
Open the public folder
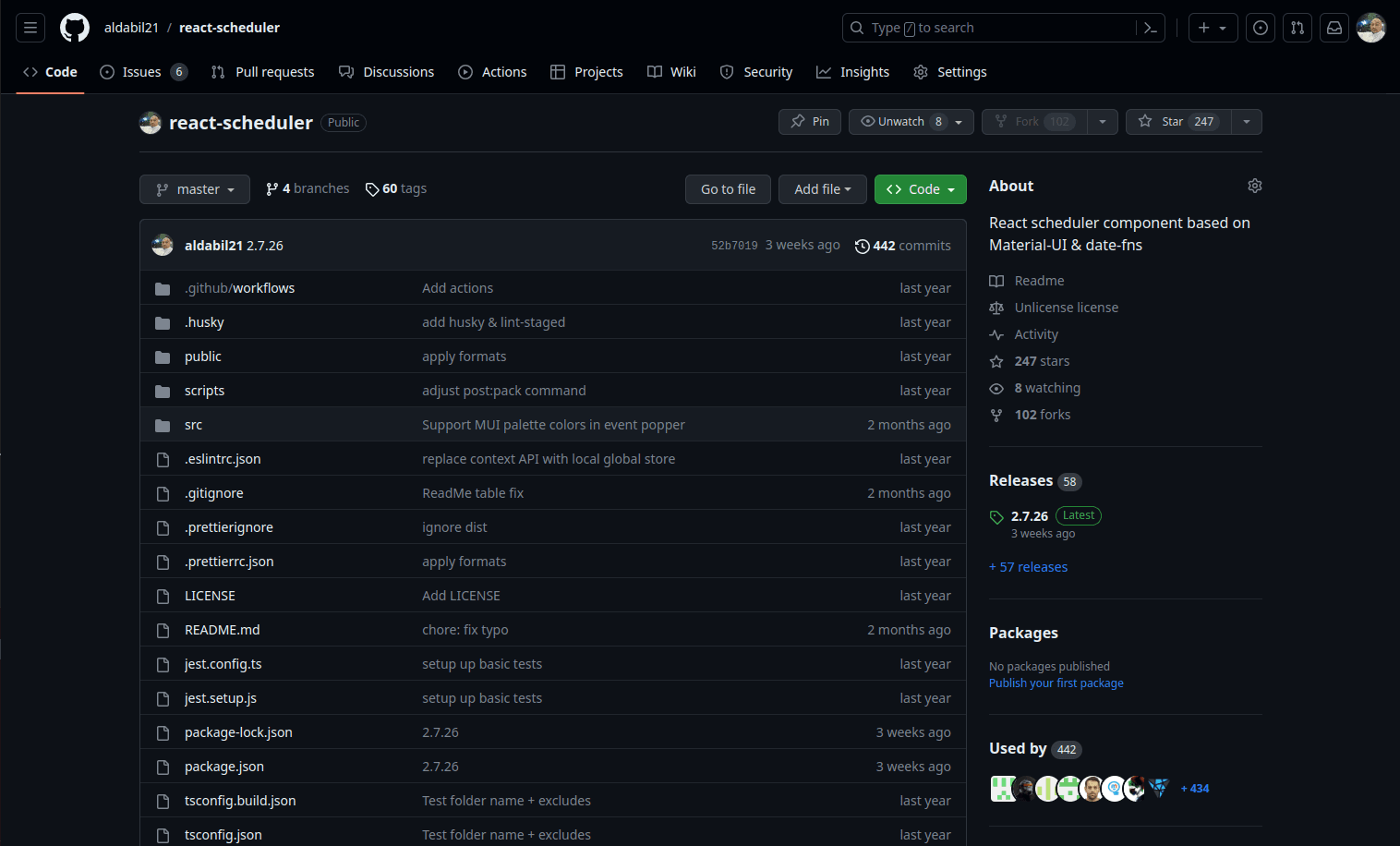[x=202, y=357]
